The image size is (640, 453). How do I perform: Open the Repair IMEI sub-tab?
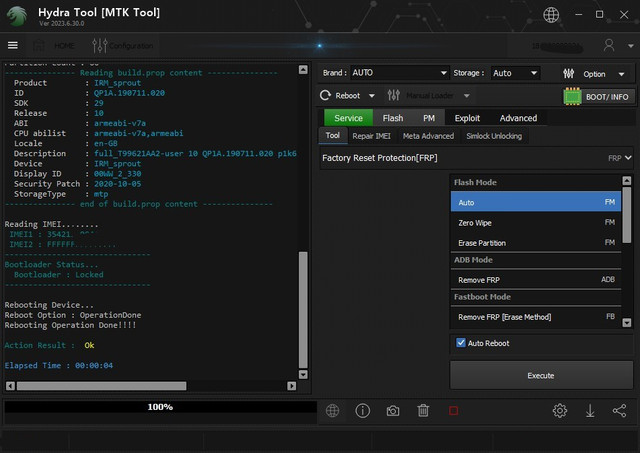[x=372, y=136]
